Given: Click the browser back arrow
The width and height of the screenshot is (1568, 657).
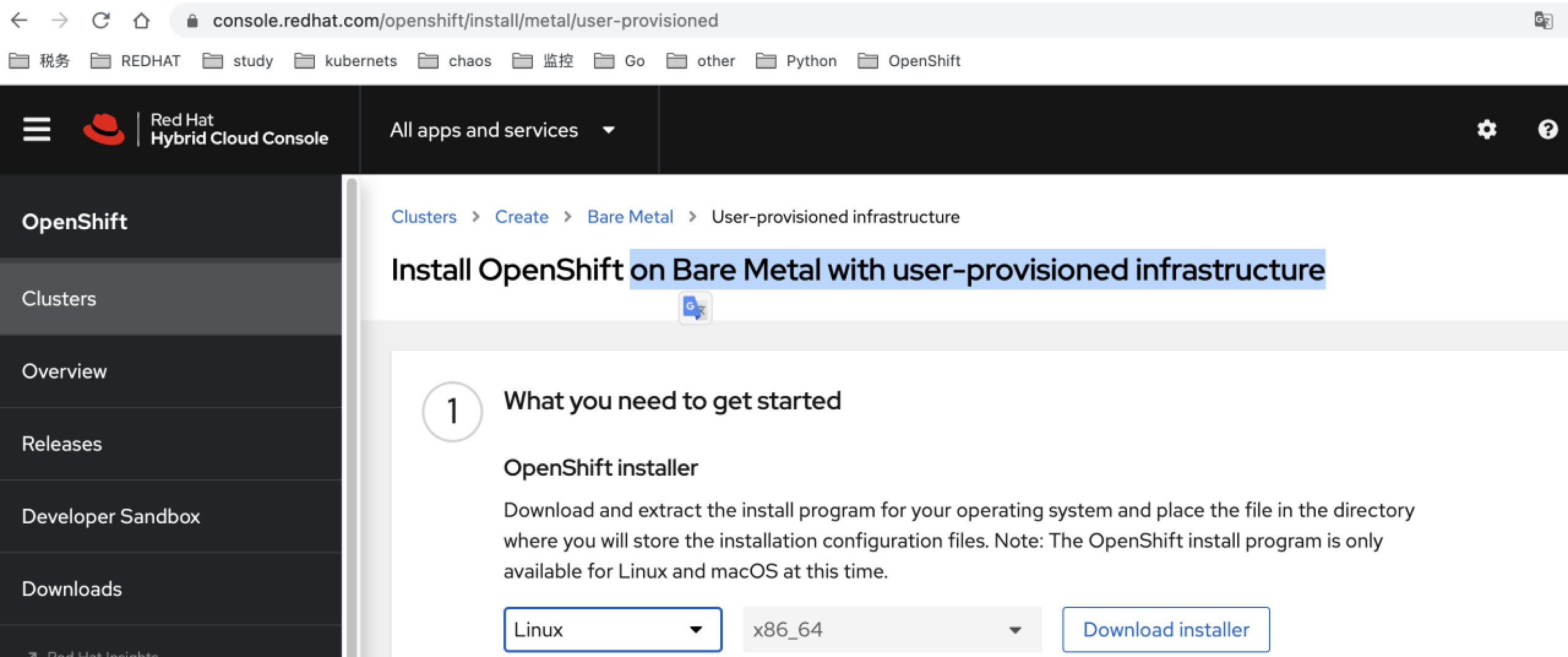Looking at the screenshot, I should click(20, 20).
